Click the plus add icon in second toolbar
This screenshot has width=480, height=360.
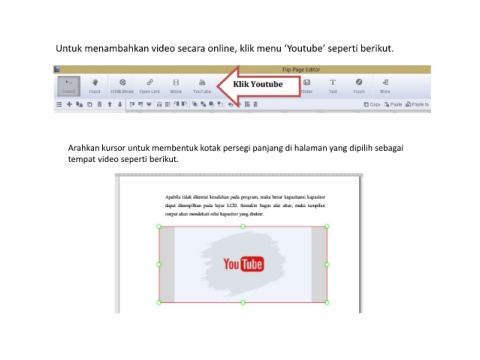click(69, 104)
